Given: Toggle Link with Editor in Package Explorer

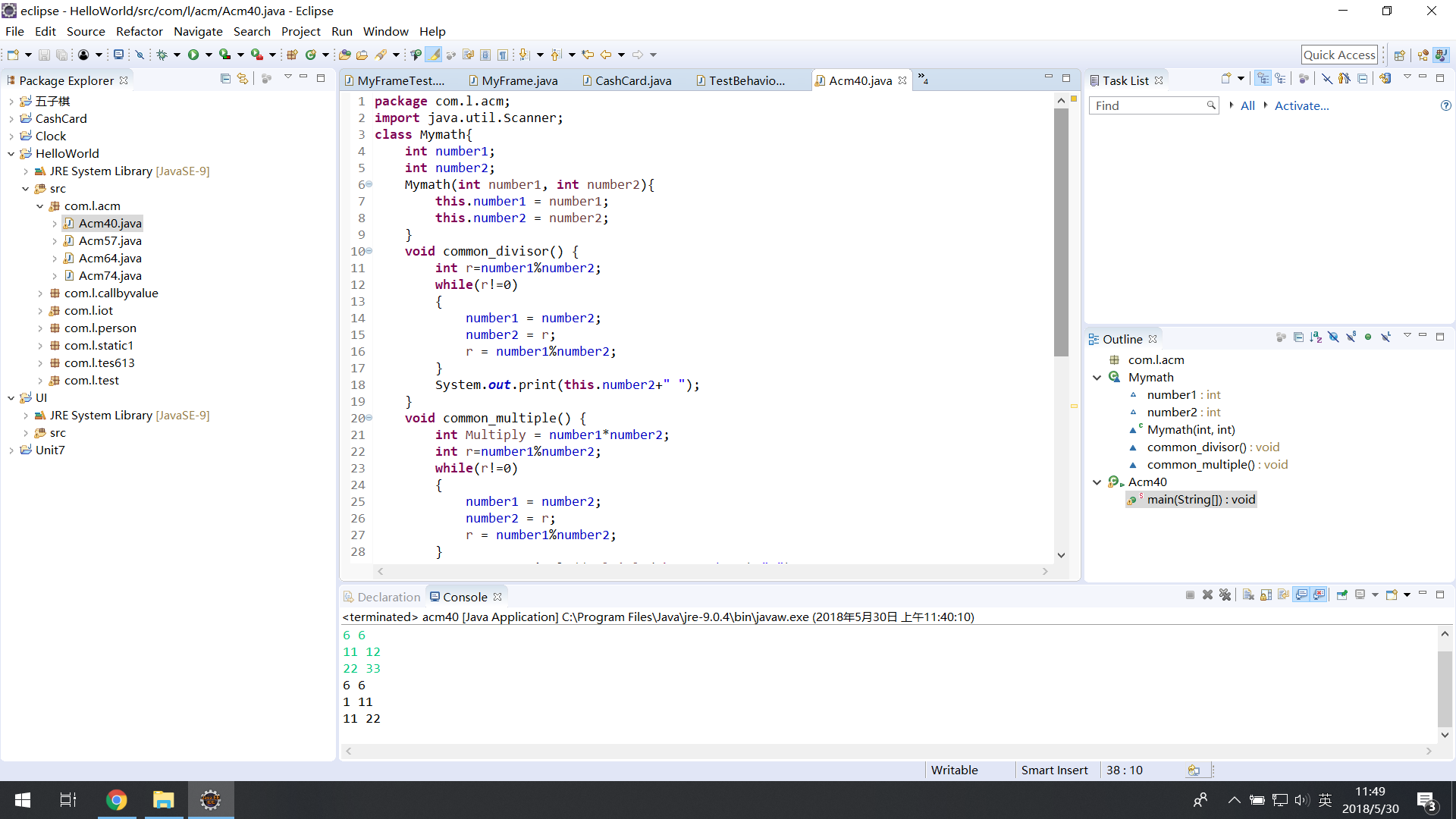Looking at the screenshot, I should (x=243, y=78).
